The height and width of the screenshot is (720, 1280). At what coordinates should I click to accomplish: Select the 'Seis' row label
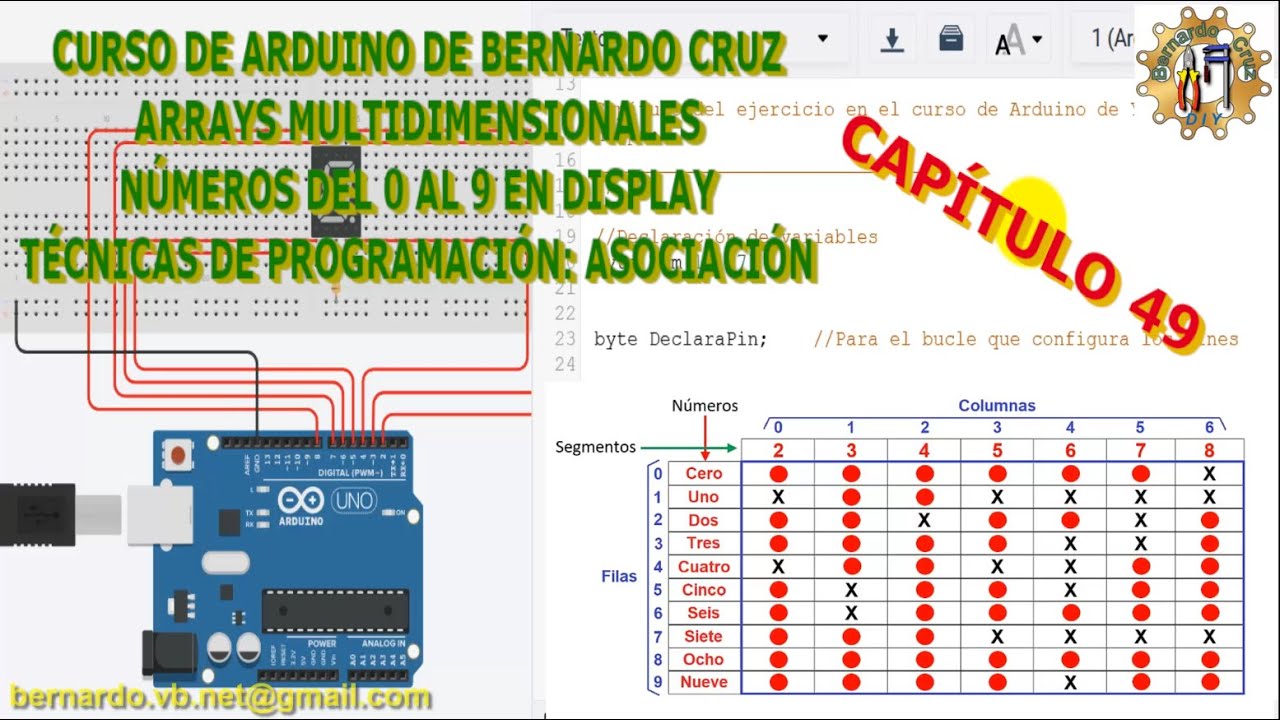pos(704,613)
